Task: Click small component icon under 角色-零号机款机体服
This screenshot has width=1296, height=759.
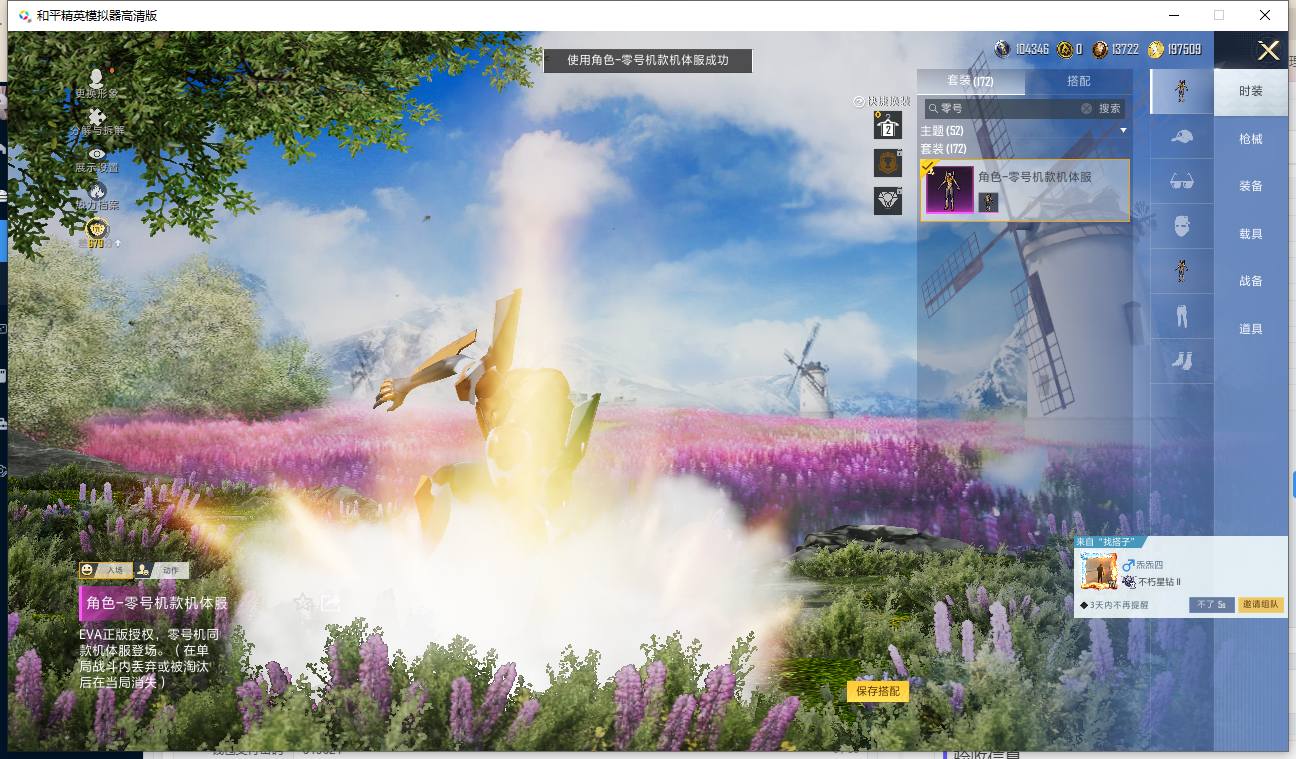Action: tap(988, 202)
